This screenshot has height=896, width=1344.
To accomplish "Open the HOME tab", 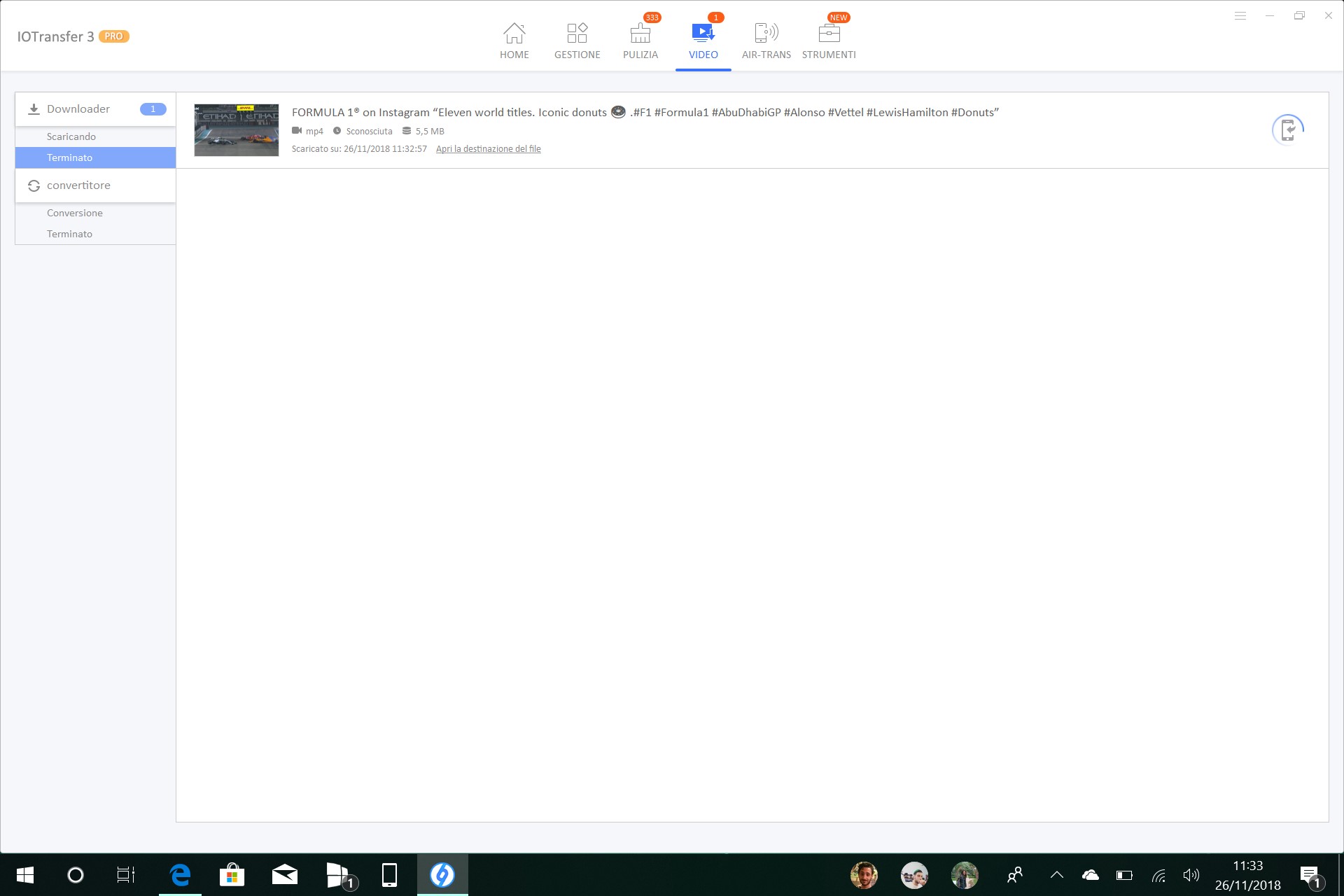I will click(x=514, y=41).
